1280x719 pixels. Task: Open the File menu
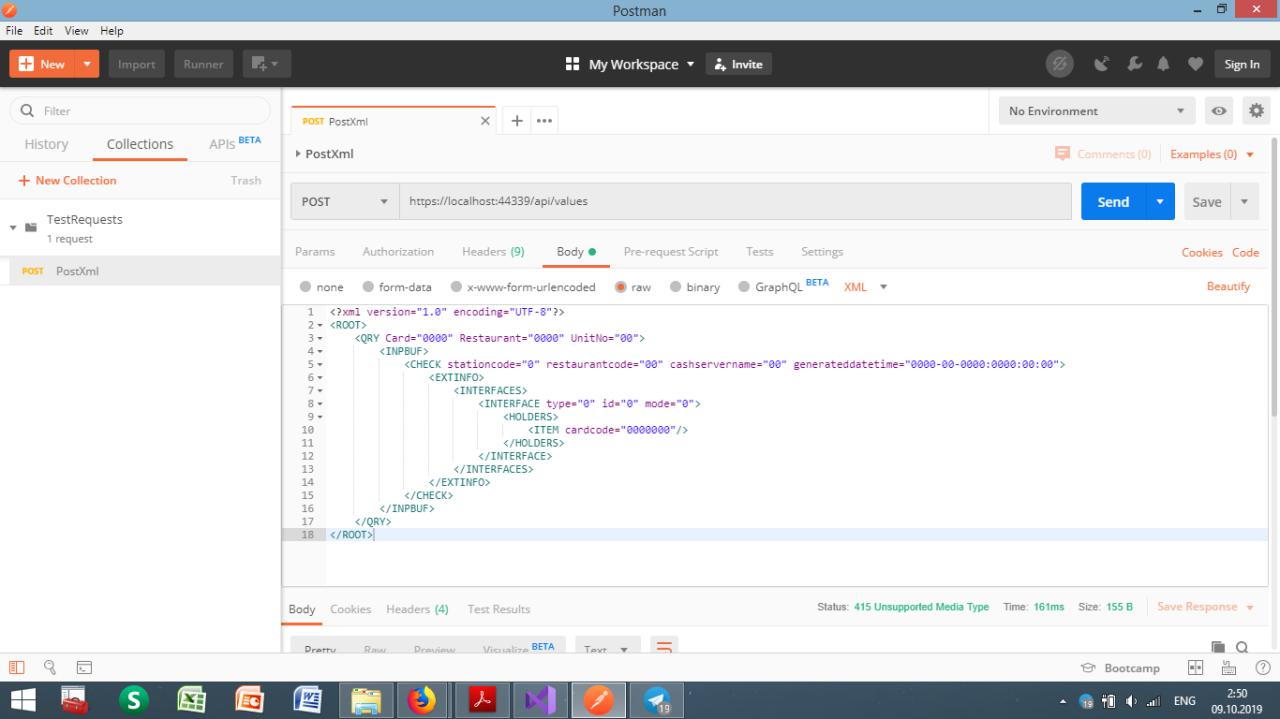(14, 31)
